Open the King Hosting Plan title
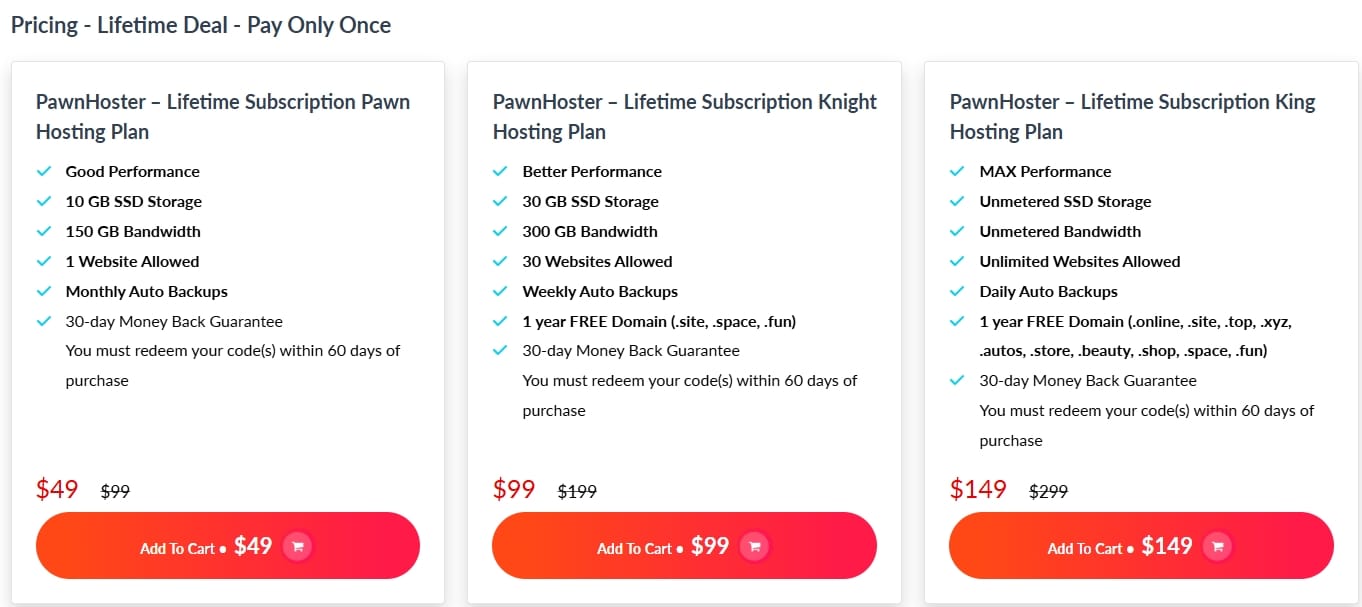The height and width of the screenshot is (607, 1362). (x=1133, y=116)
